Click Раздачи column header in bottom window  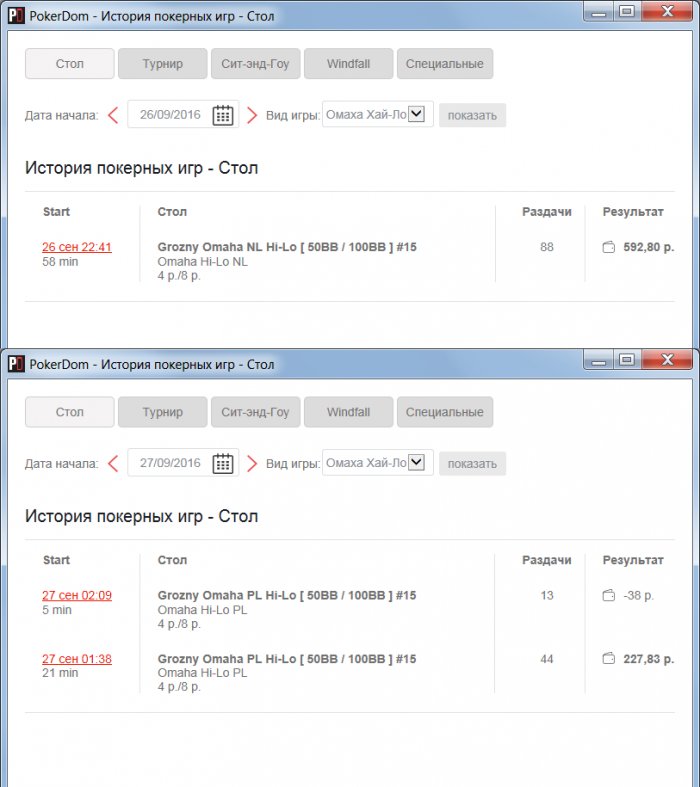coord(546,560)
